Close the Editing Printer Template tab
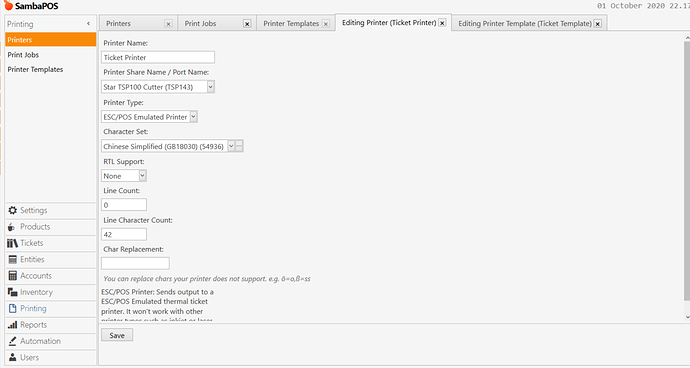The height and width of the screenshot is (368, 690). coord(598,24)
